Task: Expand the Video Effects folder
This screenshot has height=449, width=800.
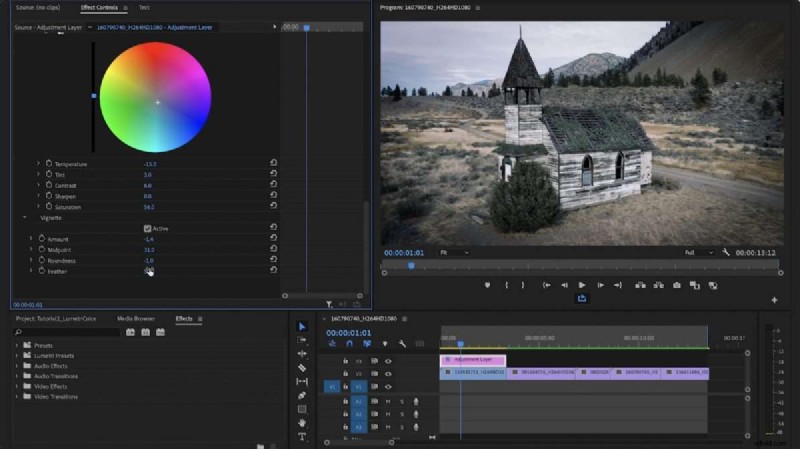Action: click(x=17, y=386)
